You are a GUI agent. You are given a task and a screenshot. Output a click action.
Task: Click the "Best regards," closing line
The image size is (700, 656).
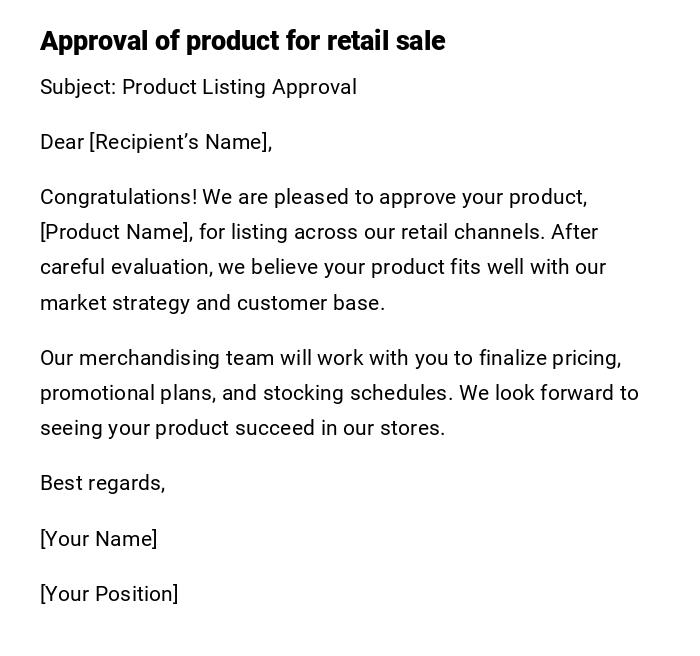pyautogui.click(x=102, y=483)
